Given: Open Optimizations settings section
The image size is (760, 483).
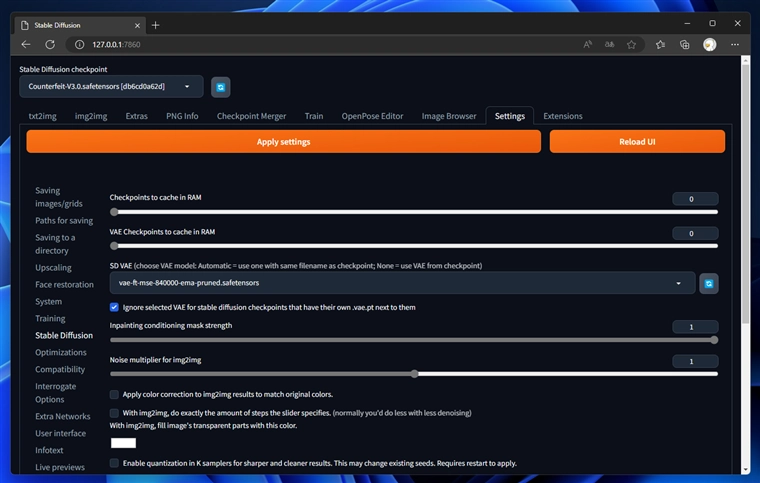Looking at the screenshot, I should pos(61,352).
